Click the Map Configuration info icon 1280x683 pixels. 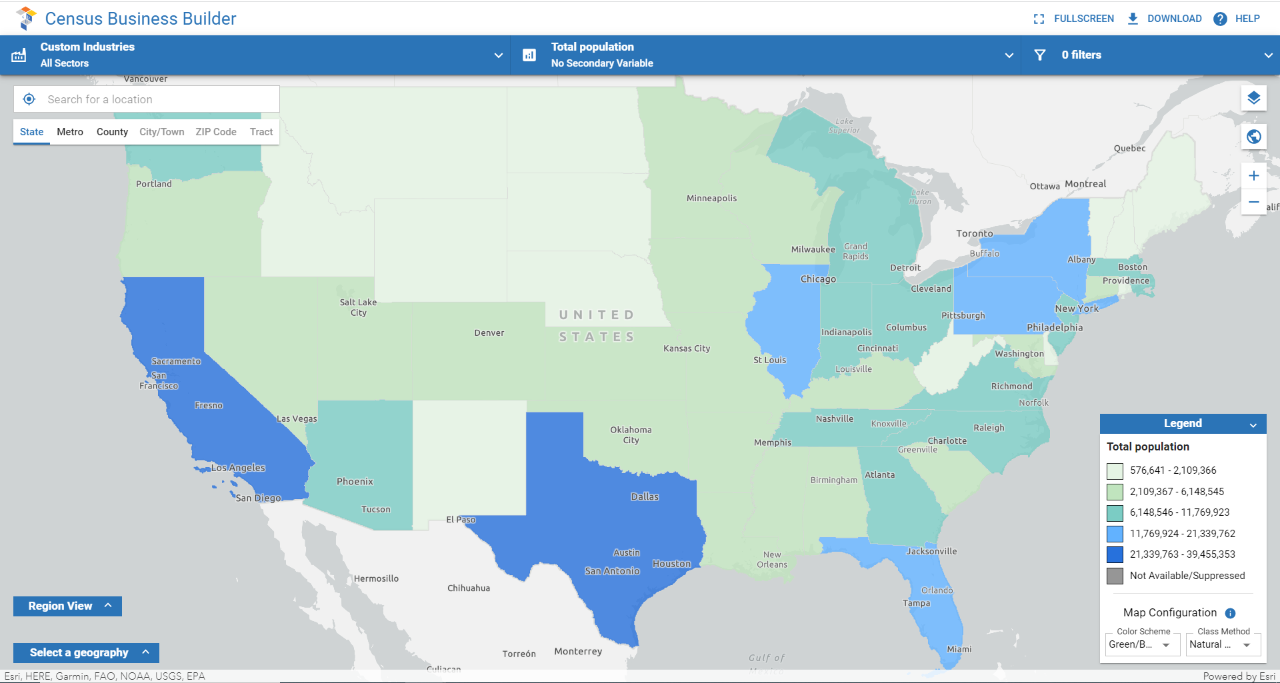pos(1230,613)
